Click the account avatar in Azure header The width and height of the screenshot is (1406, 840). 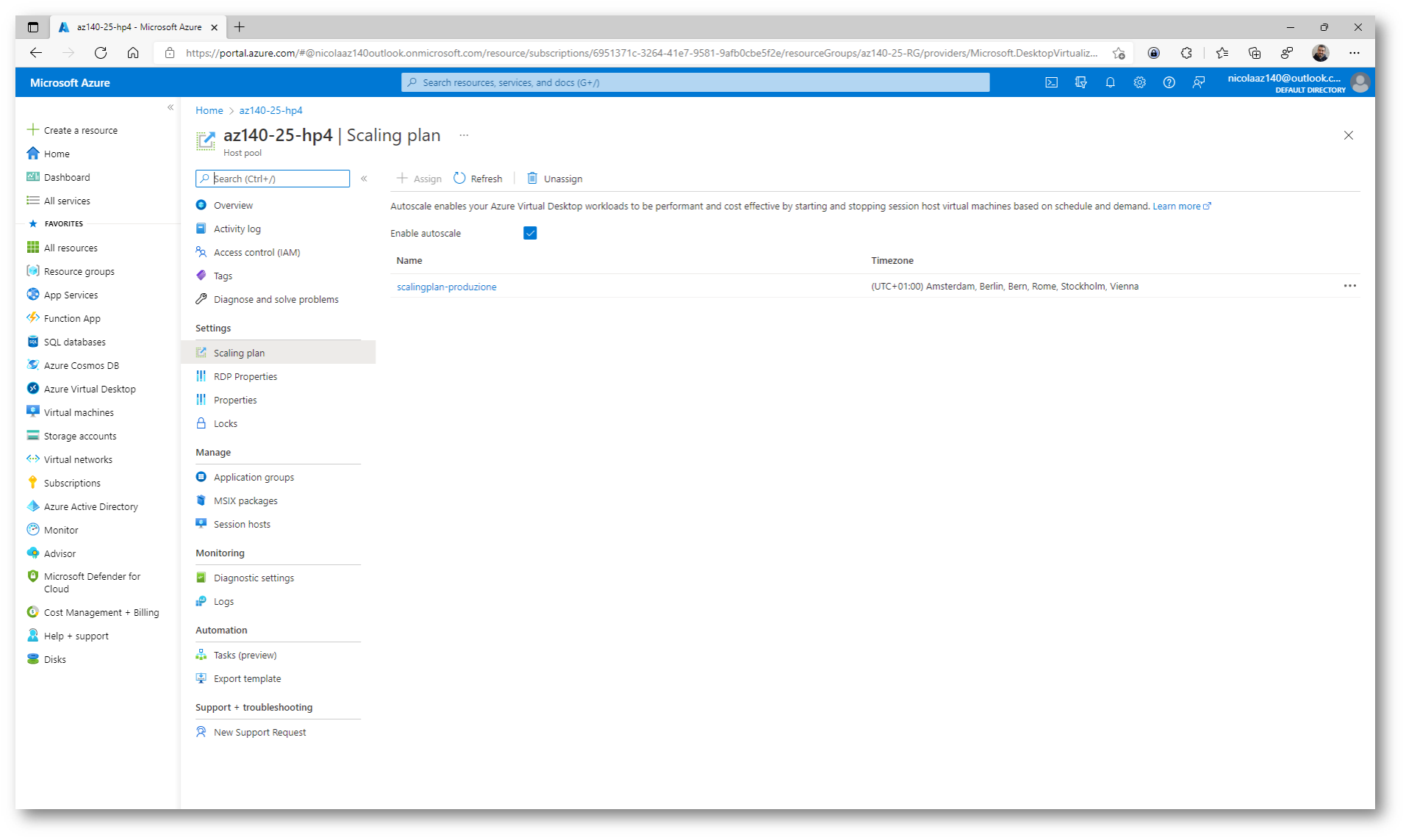point(1360,82)
